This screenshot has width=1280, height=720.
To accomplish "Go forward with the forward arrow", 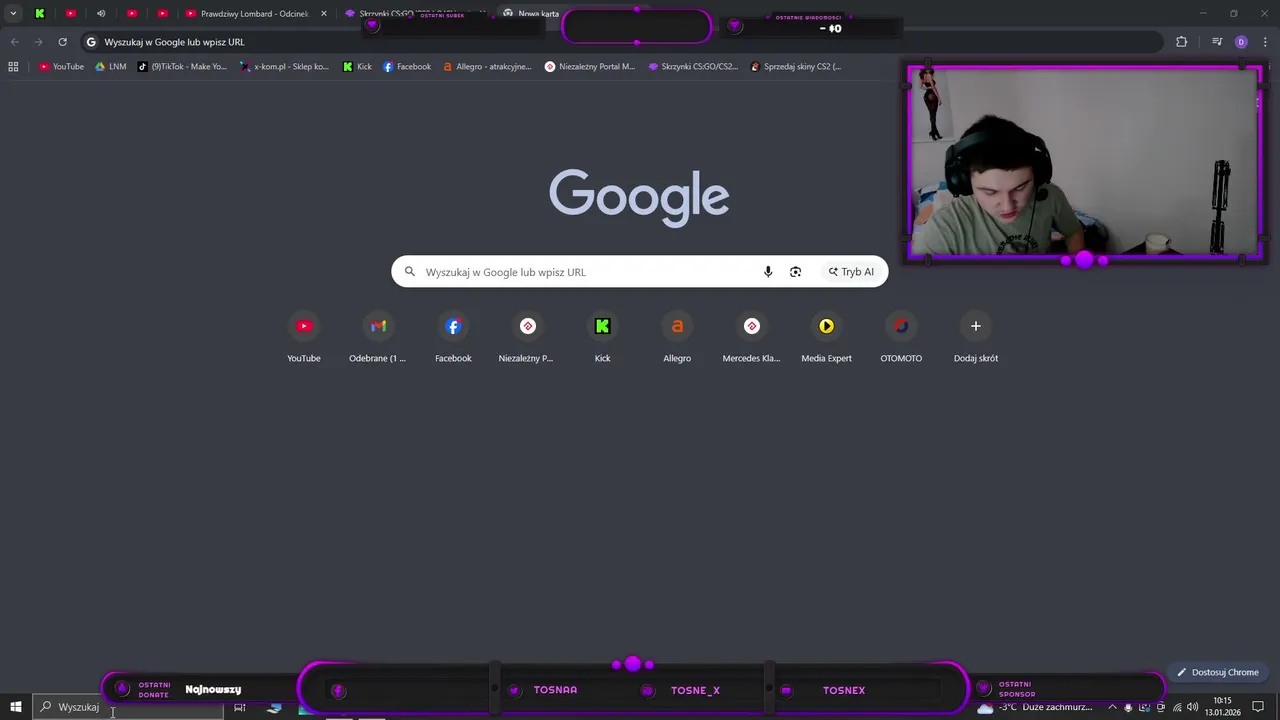I will point(38,42).
